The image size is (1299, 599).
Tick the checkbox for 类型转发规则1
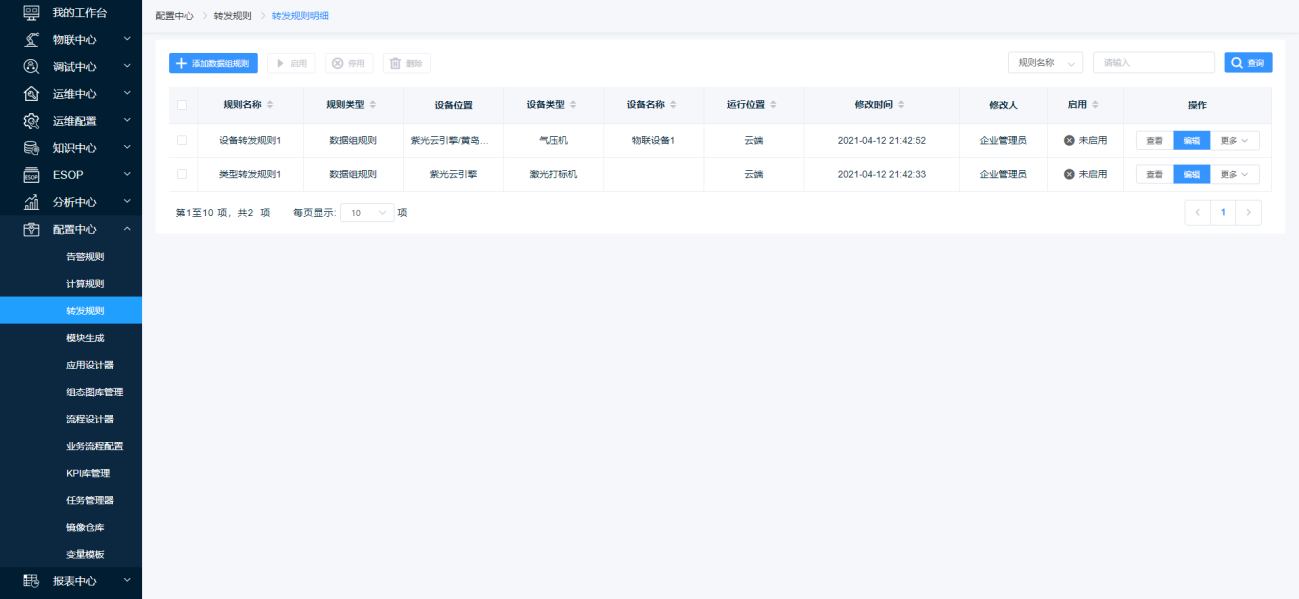[x=182, y=174]
